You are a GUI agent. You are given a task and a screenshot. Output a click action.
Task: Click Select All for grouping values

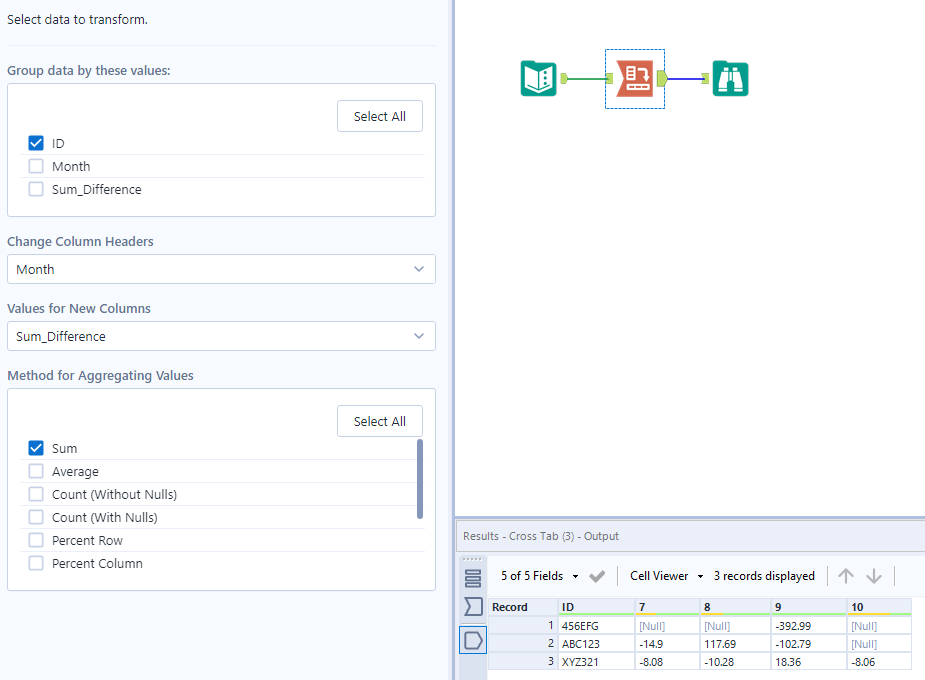coord(379,115)
